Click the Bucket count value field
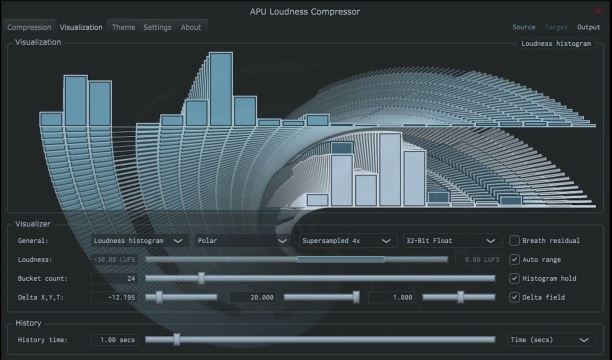The height and width of the screenshot is (360, 612). point(114,278)
